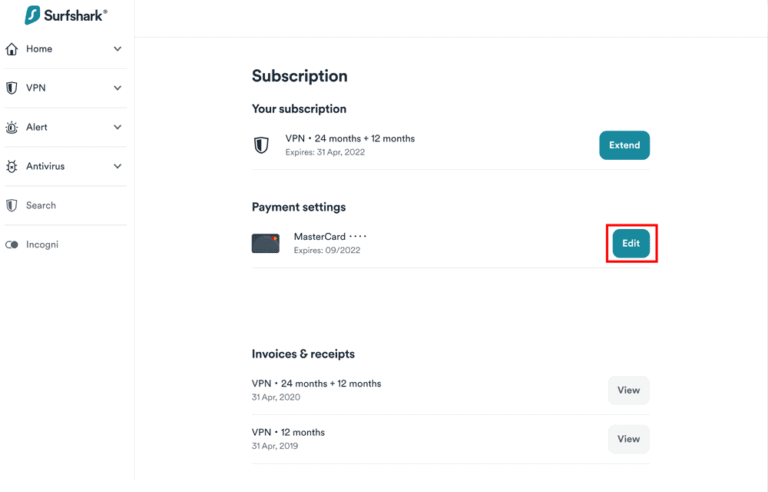The image size is (768, 492).
Task: View the VPN 12 months invoice
Action: [x=628, y=439]
